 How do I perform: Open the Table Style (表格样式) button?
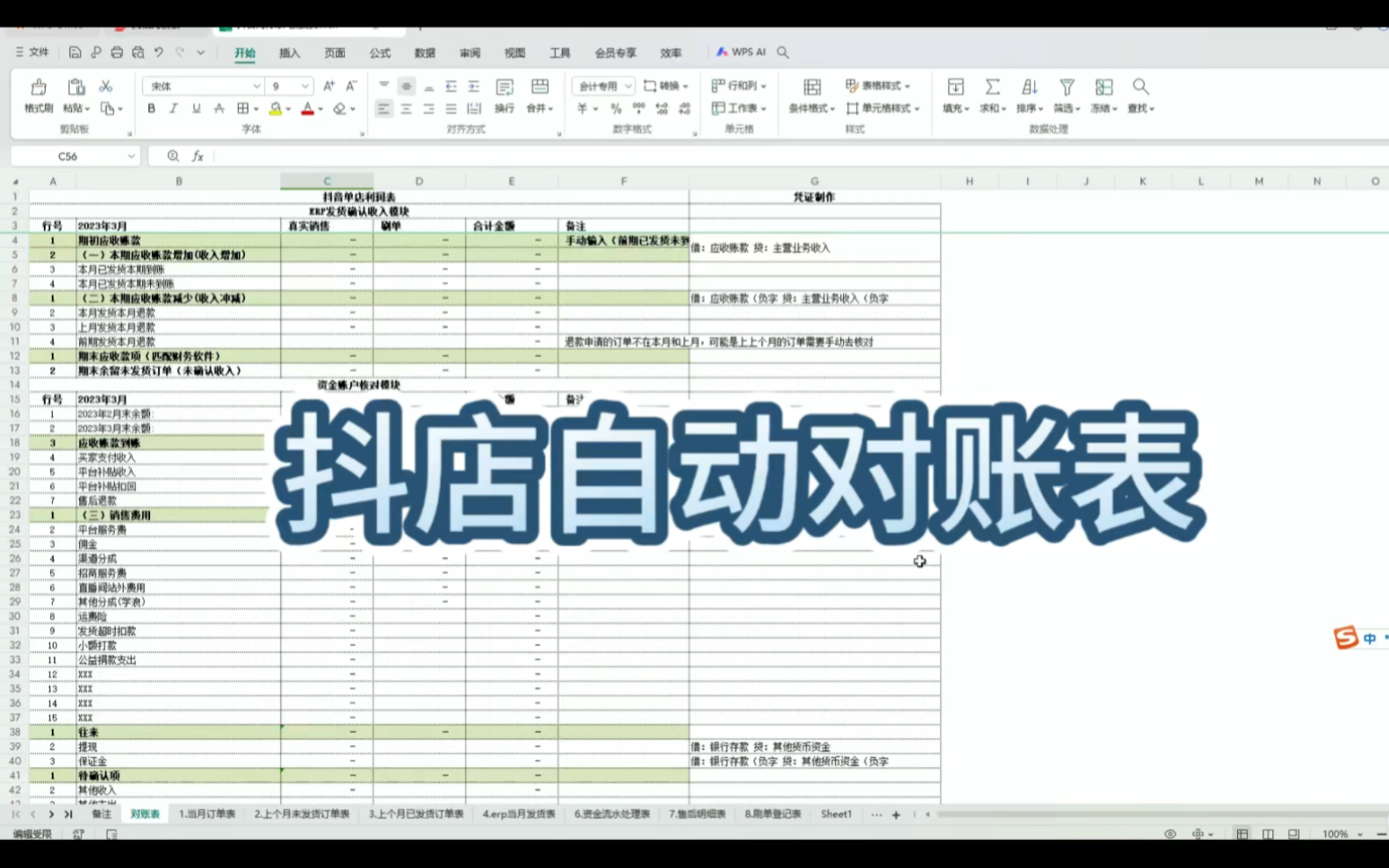(877, 86)
